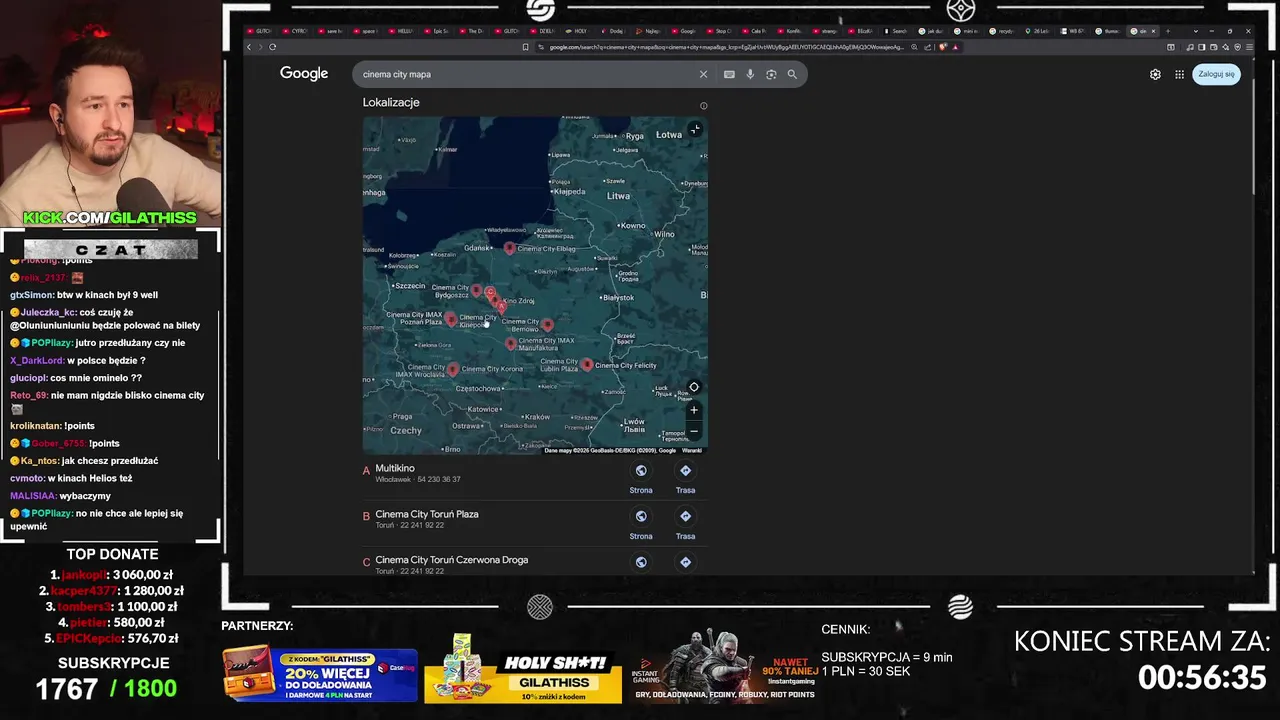Select the Cinema City Felicity map pin
1280x720 pixels.
click(x=587, y=365)
